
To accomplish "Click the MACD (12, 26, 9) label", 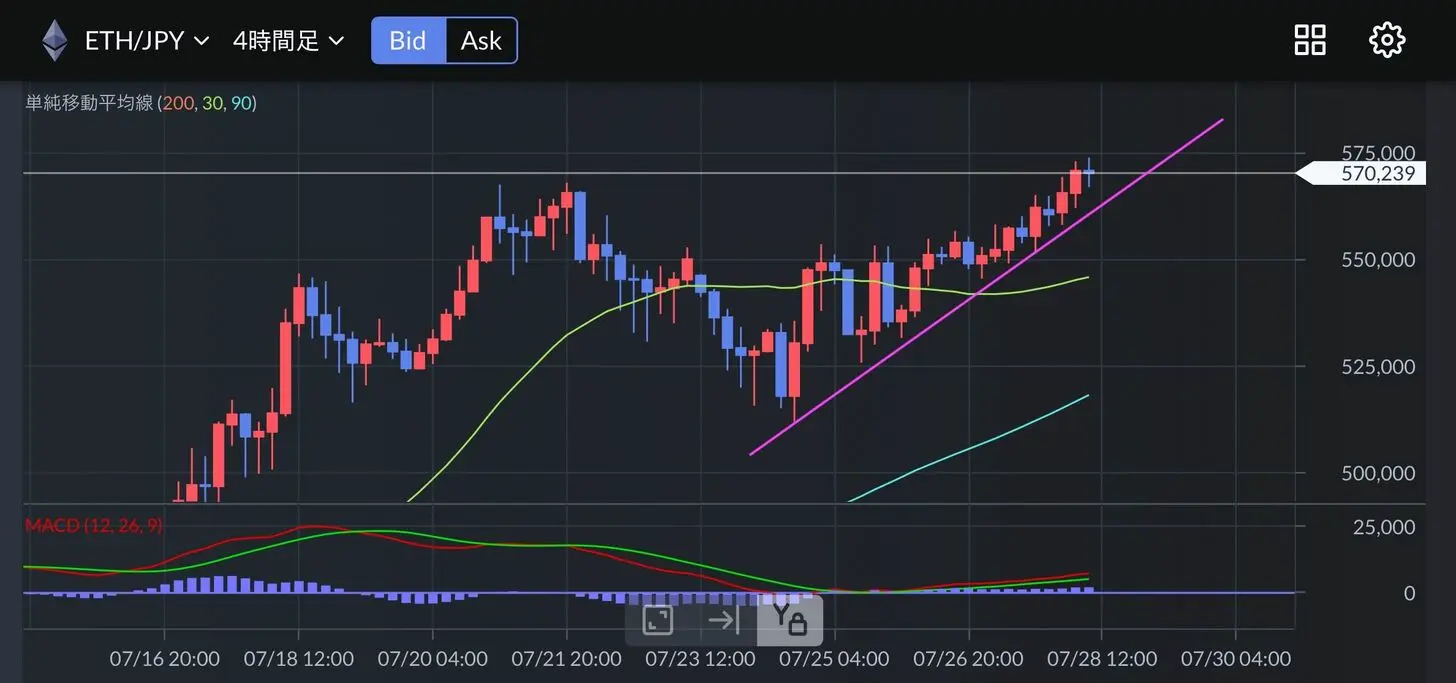I will pyautogui.click(x=94, y=525).
